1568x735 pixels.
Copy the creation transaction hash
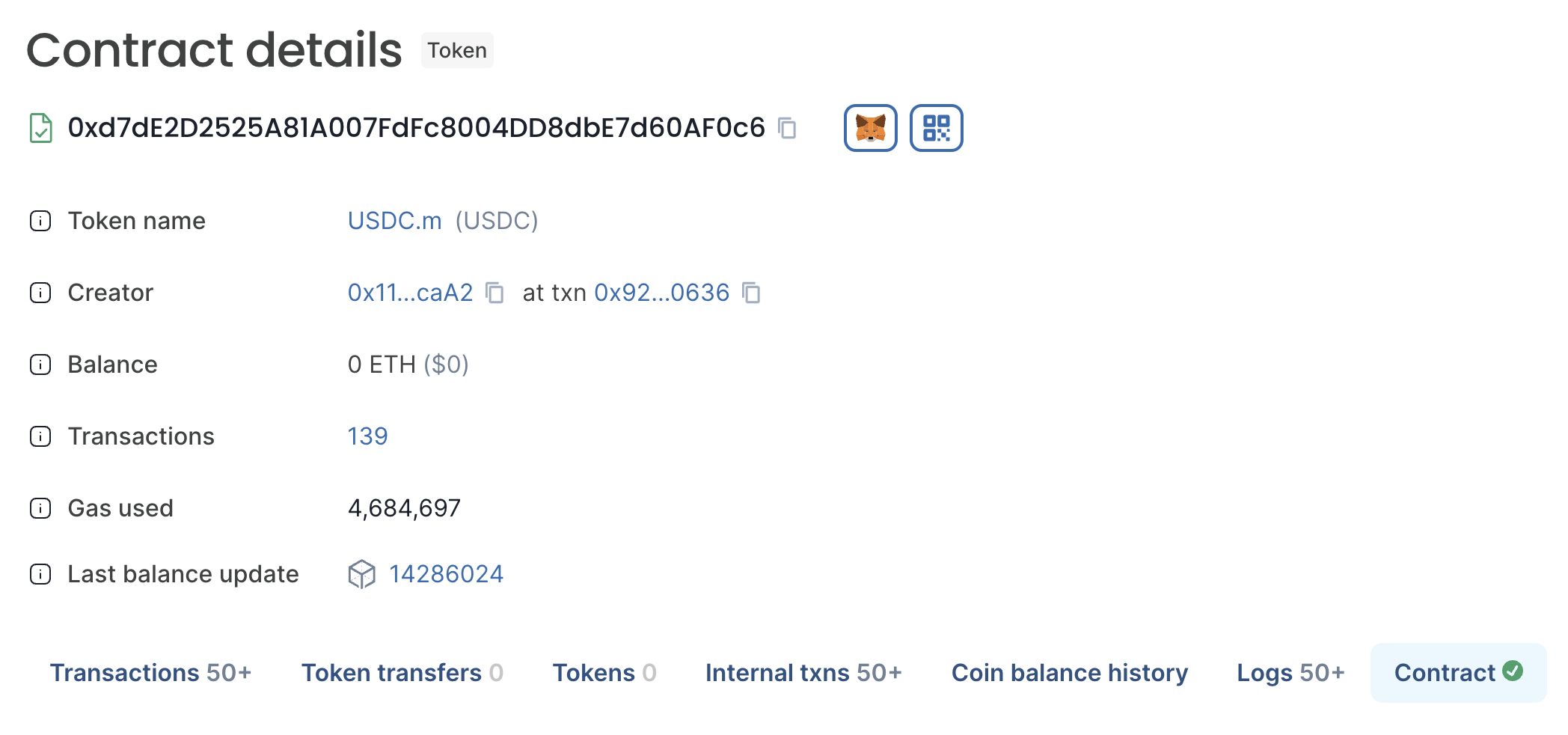click(753, 293)
